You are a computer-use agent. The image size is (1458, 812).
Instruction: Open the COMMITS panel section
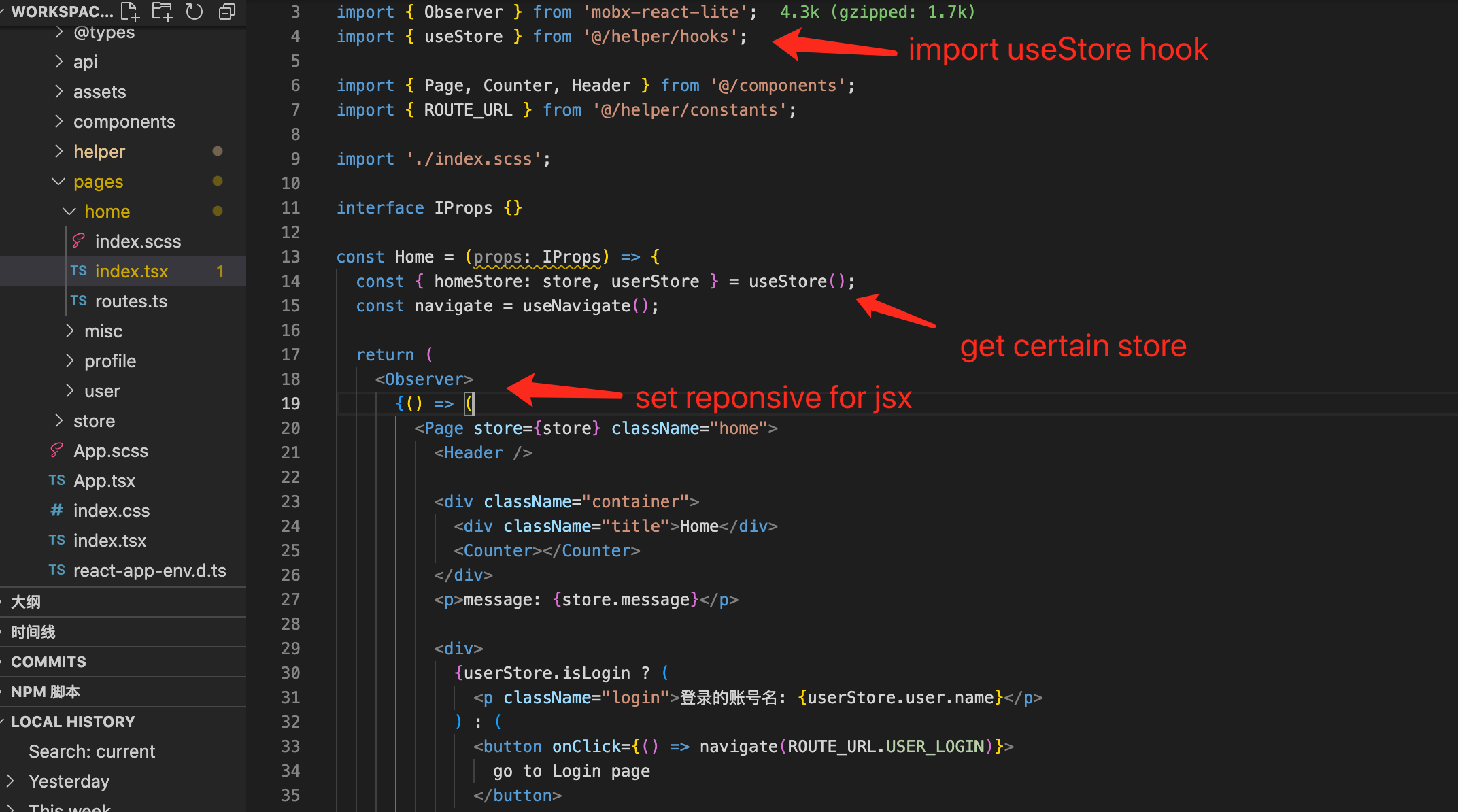48,662
